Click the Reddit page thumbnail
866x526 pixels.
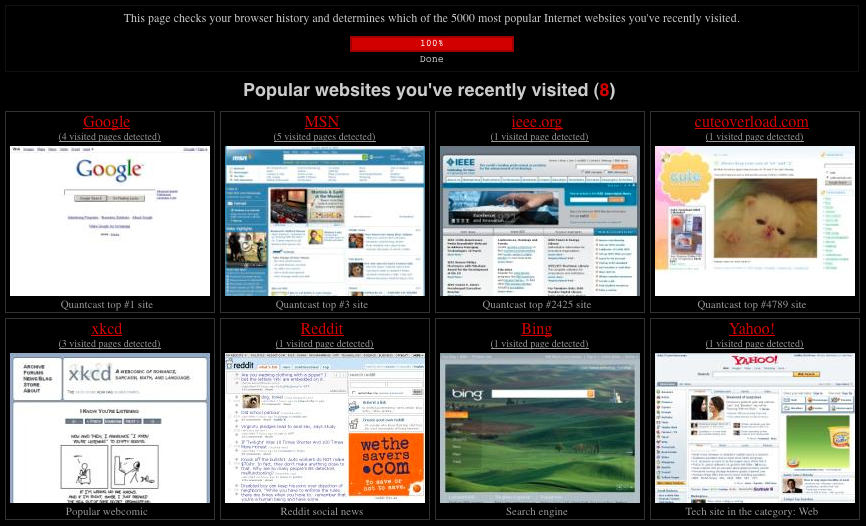pyautogui.click(x=325, y=428)
